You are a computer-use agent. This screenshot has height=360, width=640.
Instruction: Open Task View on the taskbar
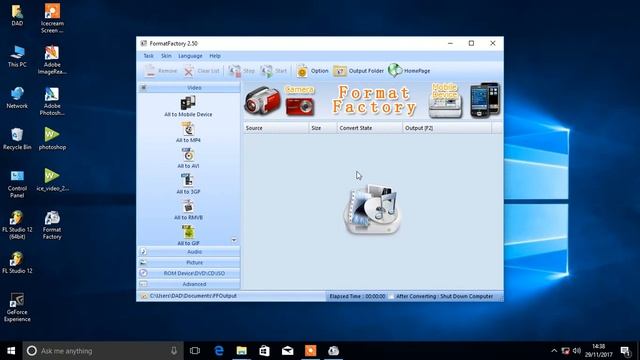tap(195, 351)
